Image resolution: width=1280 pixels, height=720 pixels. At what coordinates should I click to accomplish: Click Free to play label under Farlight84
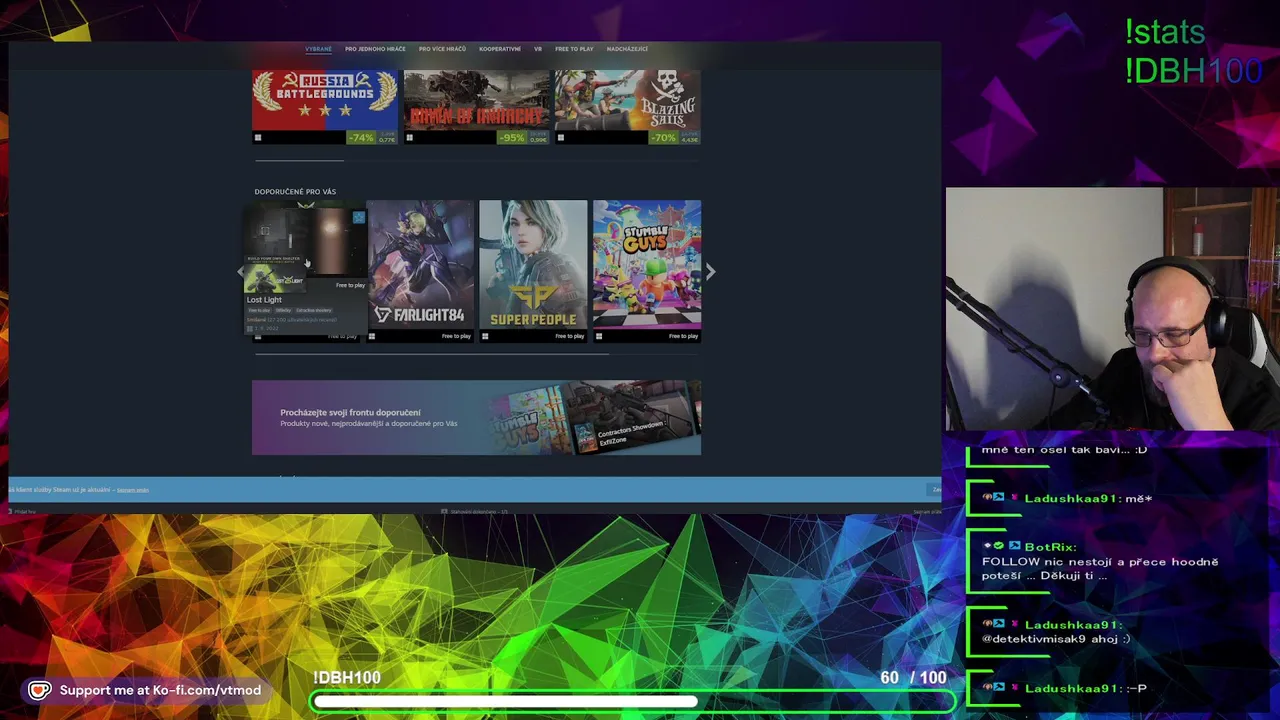(456, 336)
